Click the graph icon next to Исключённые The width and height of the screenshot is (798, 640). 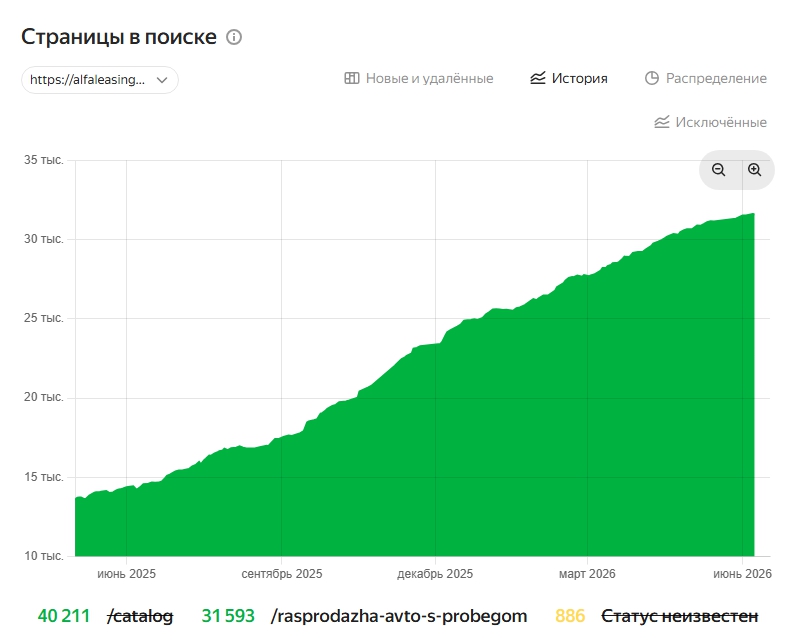662,122
